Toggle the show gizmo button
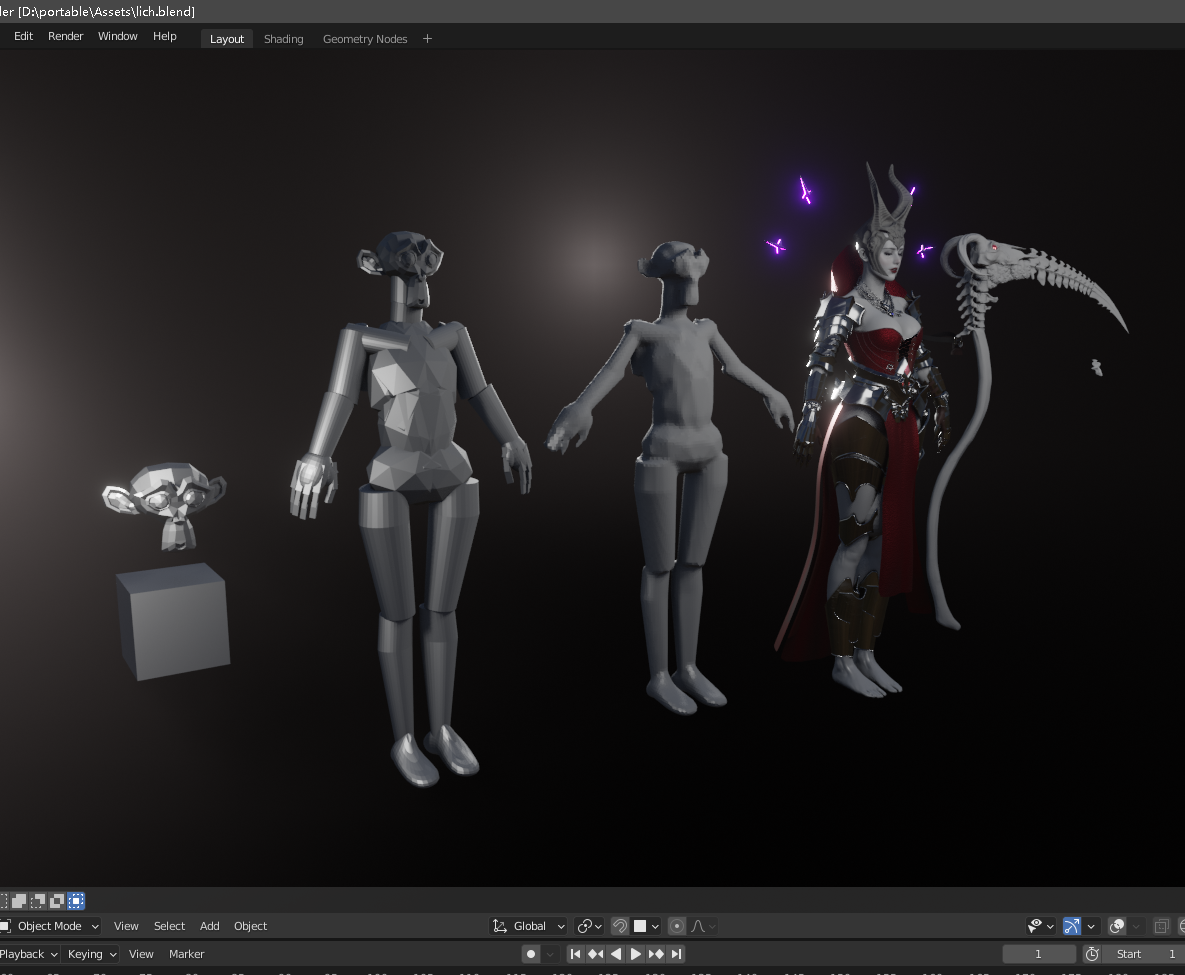Screen dimensions: 1185x975 coord(1072,926)
